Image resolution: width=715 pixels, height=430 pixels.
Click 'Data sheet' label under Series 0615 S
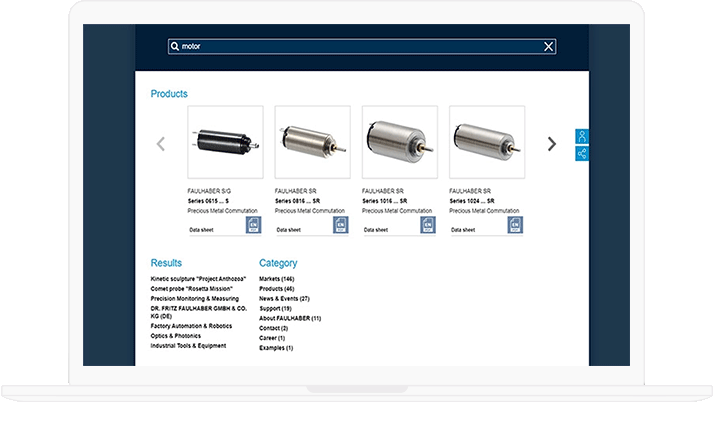point(201,230)
